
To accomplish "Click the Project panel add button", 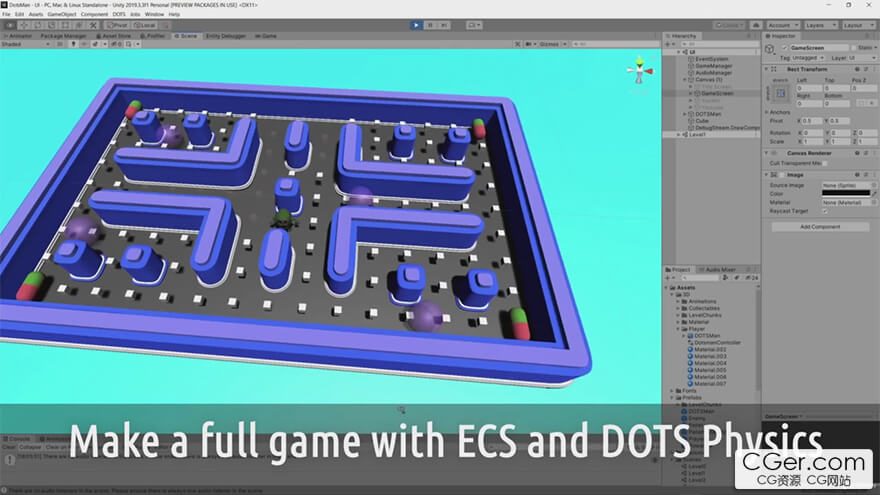I will 668,278.
